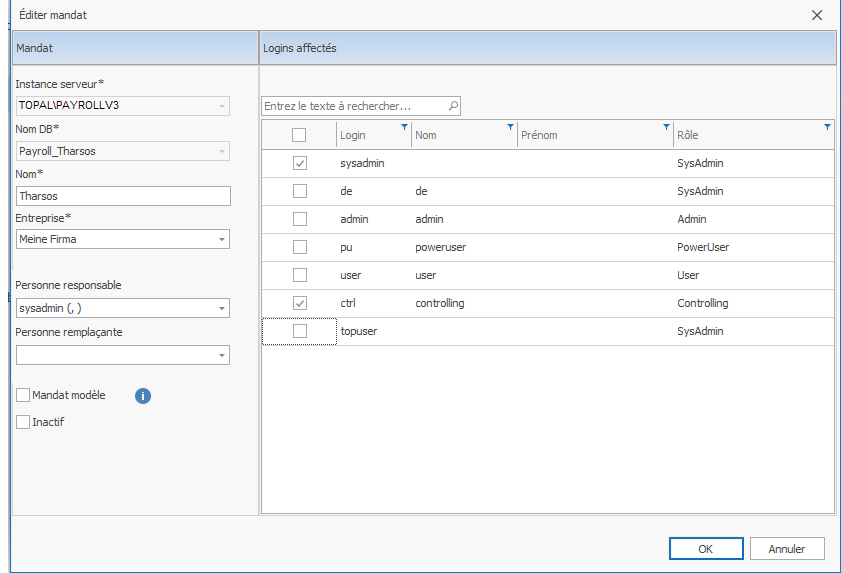Click the Mandat modèle info icon
The height and width of the screenshot is (573, 841).
142,395
